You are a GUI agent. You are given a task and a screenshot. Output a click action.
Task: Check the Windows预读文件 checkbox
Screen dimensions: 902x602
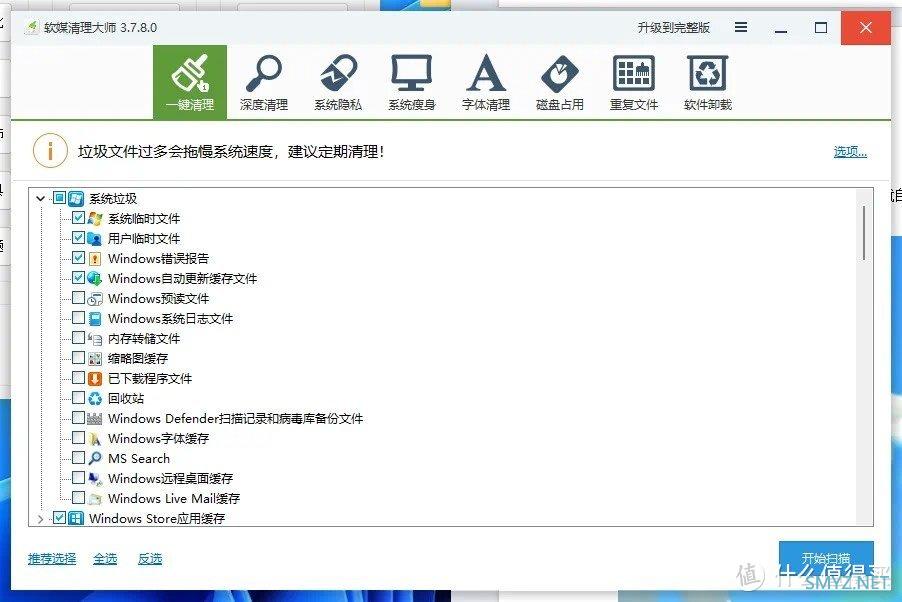click(x=78, y=298)
